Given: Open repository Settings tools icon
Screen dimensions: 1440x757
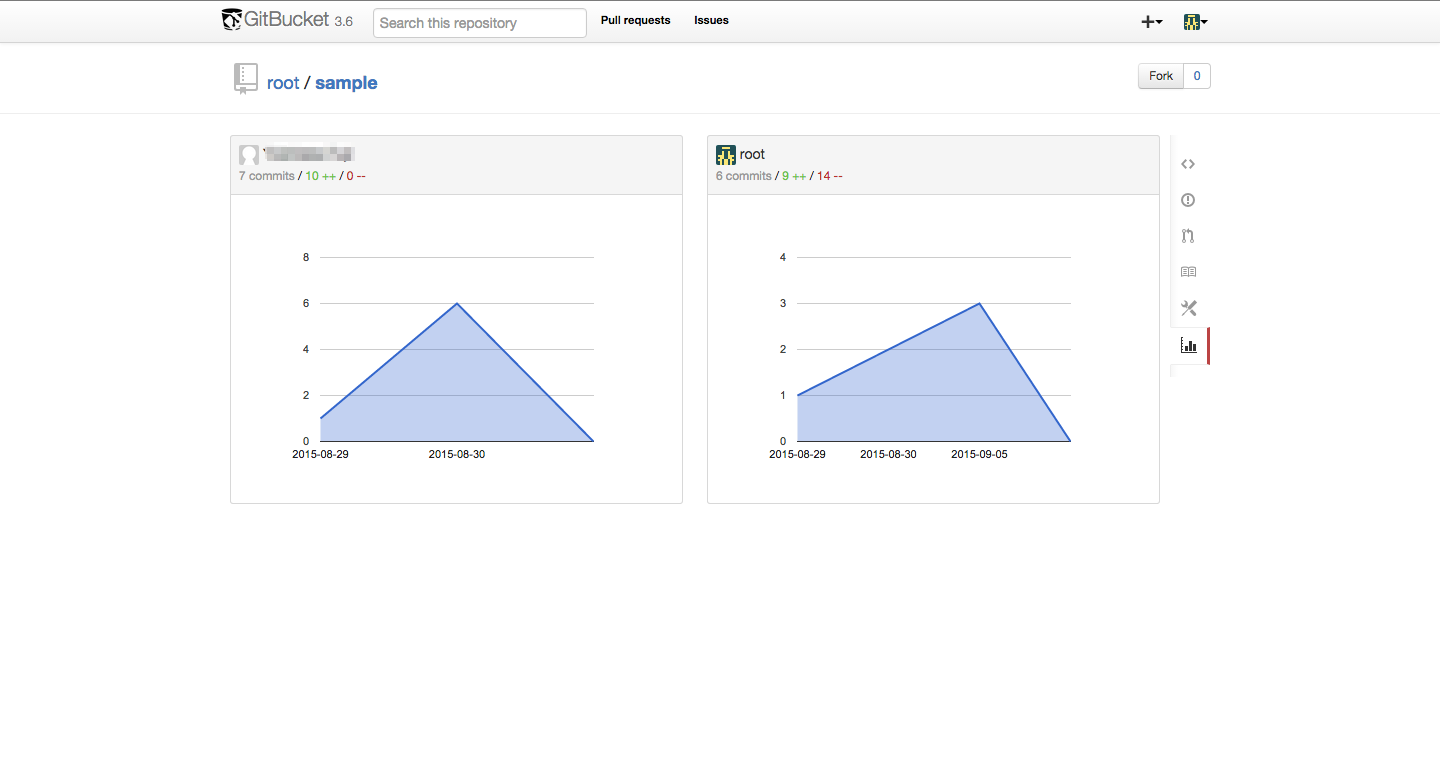Looking at the screenshot, I should click(1188, 308).
